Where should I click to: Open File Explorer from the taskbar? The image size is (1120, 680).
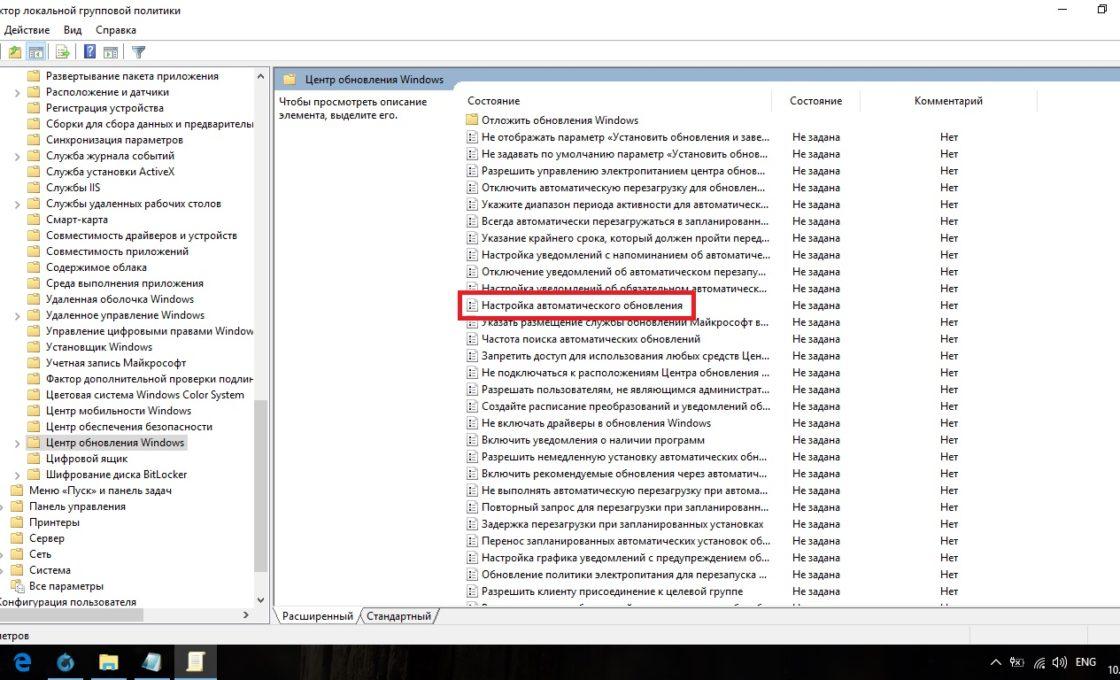point(108,662)
